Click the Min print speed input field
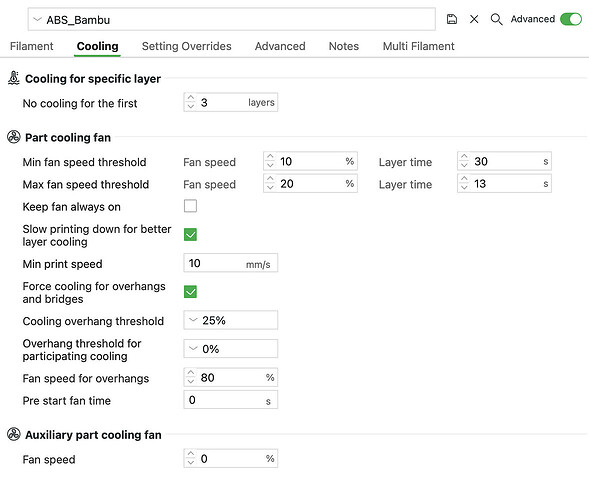589x500 pixels. pyautogui.click(x=231, y=263)
